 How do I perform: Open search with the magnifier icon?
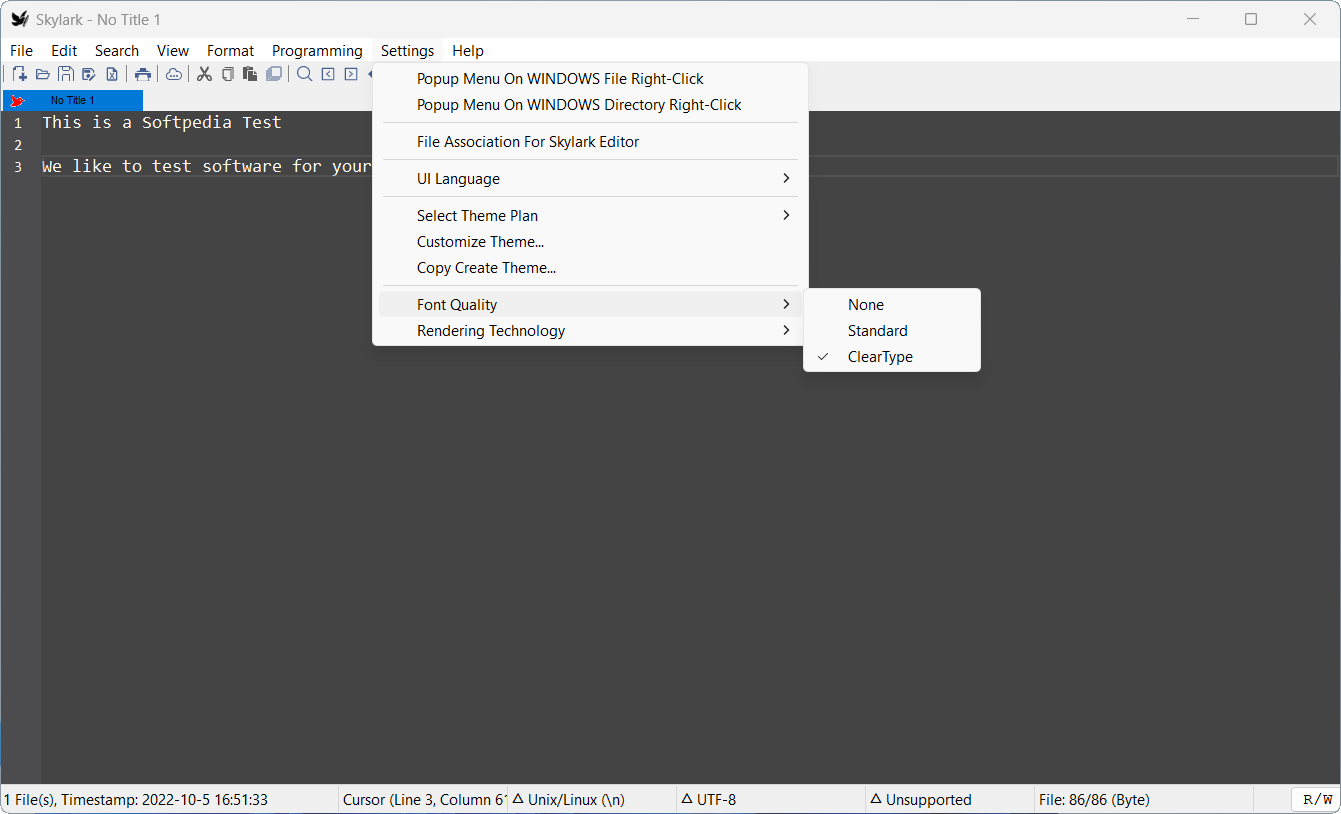305,74
